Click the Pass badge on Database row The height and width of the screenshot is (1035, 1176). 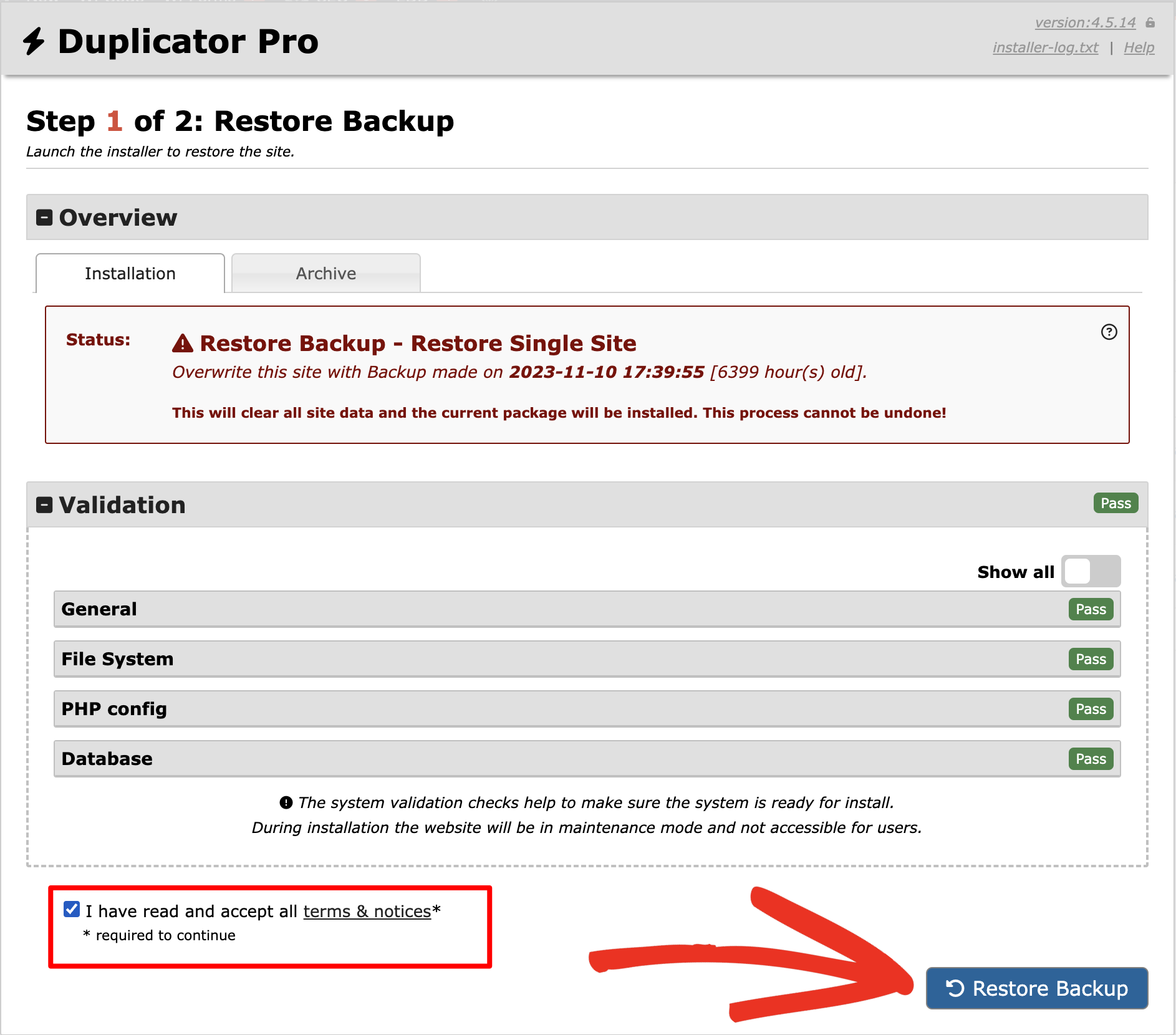click(1091, 759)
